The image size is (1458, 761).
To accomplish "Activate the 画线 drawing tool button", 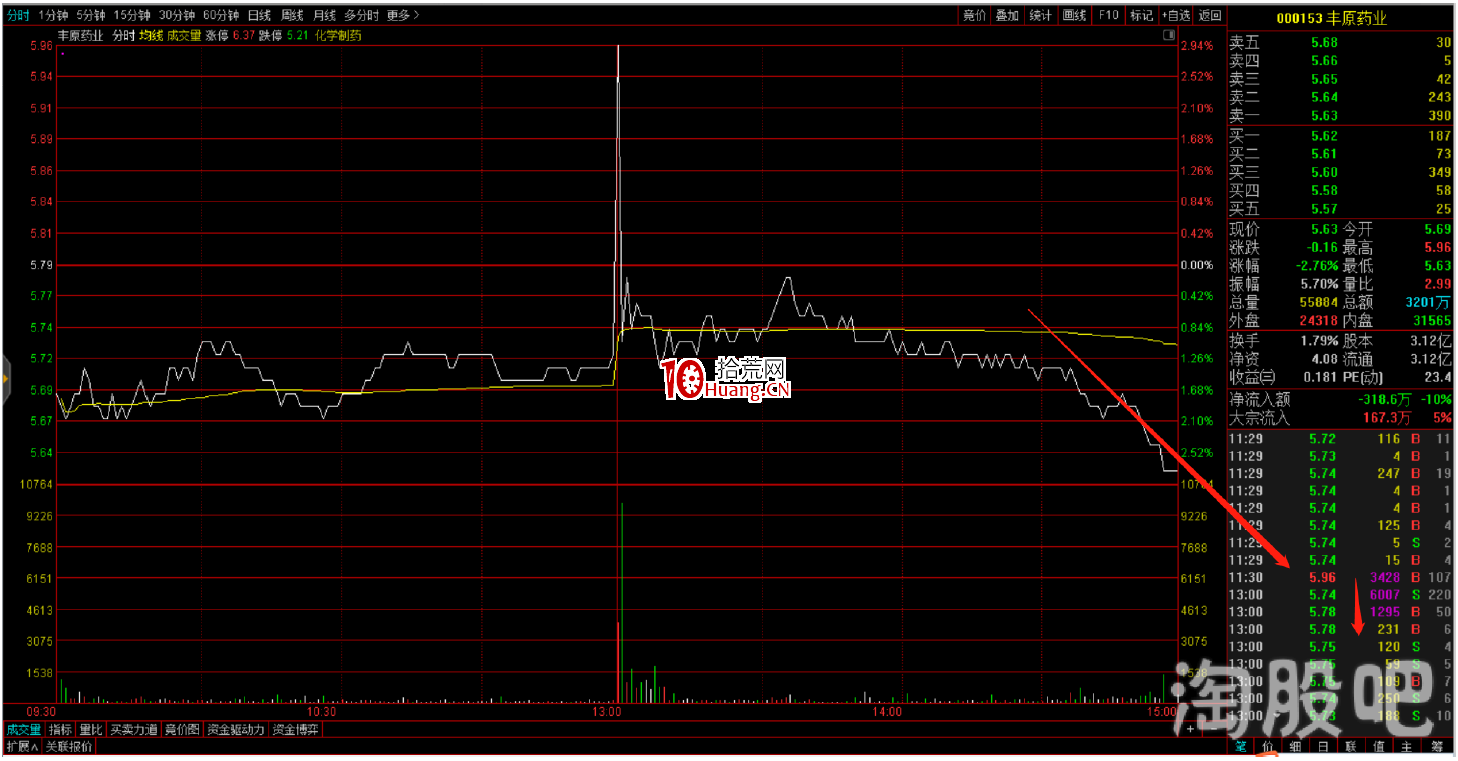I will click(x=1074, y=15).
